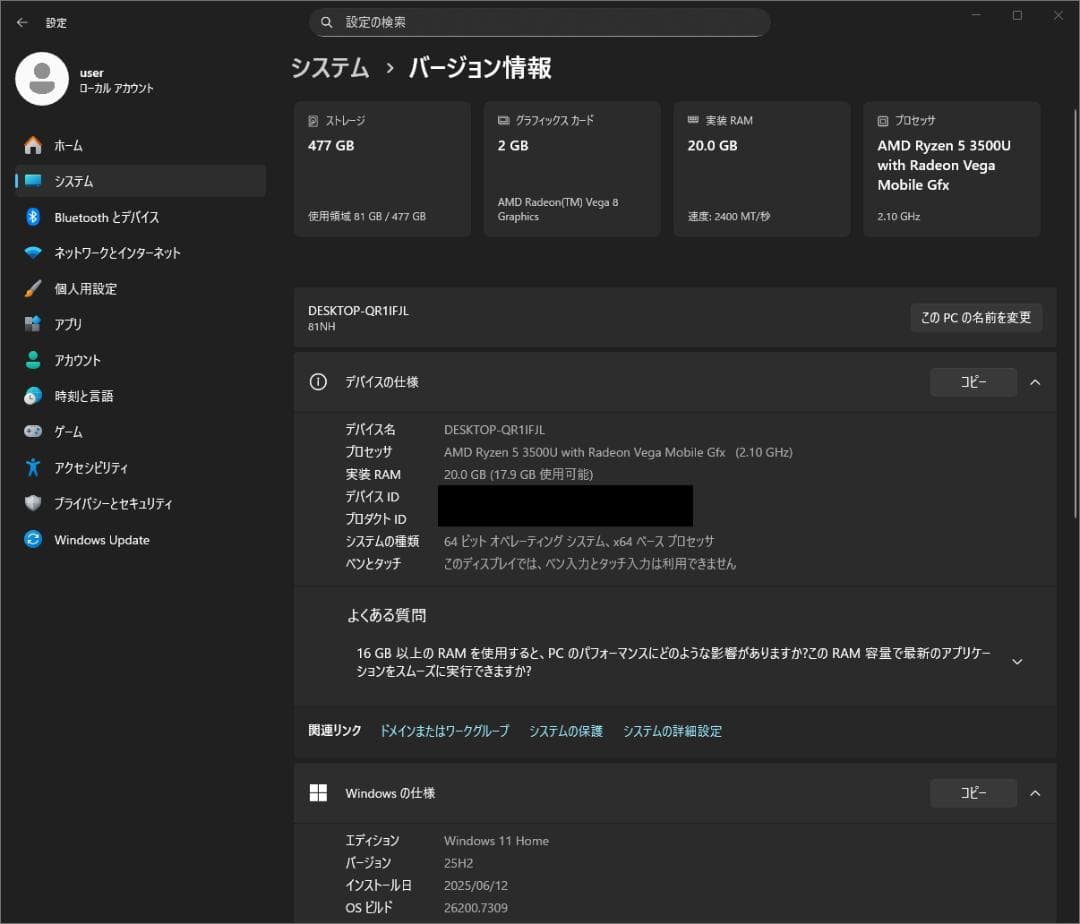Open Windows Update settings
This screenshot has width=1080, height=924.
[102, 540]
